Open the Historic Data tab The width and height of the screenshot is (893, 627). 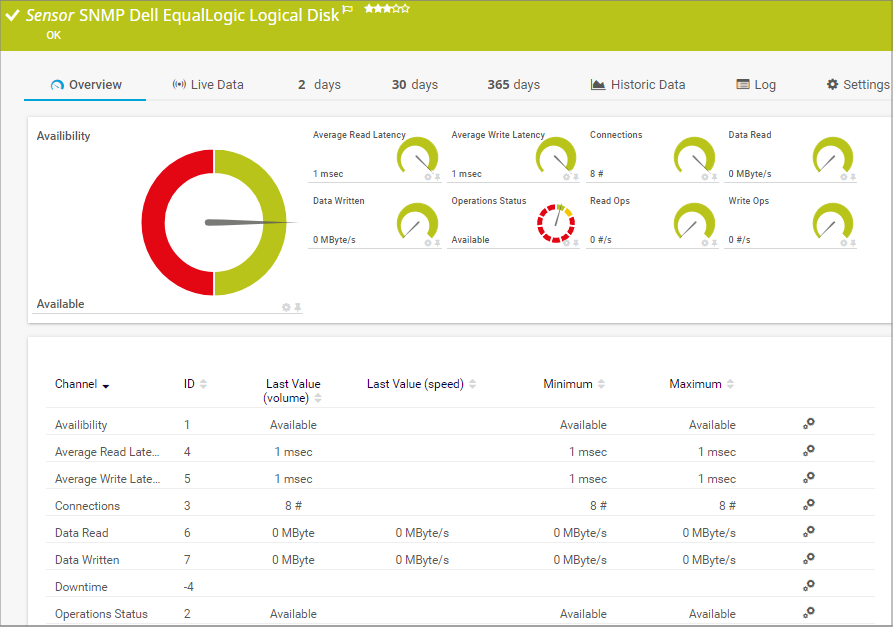638,85
